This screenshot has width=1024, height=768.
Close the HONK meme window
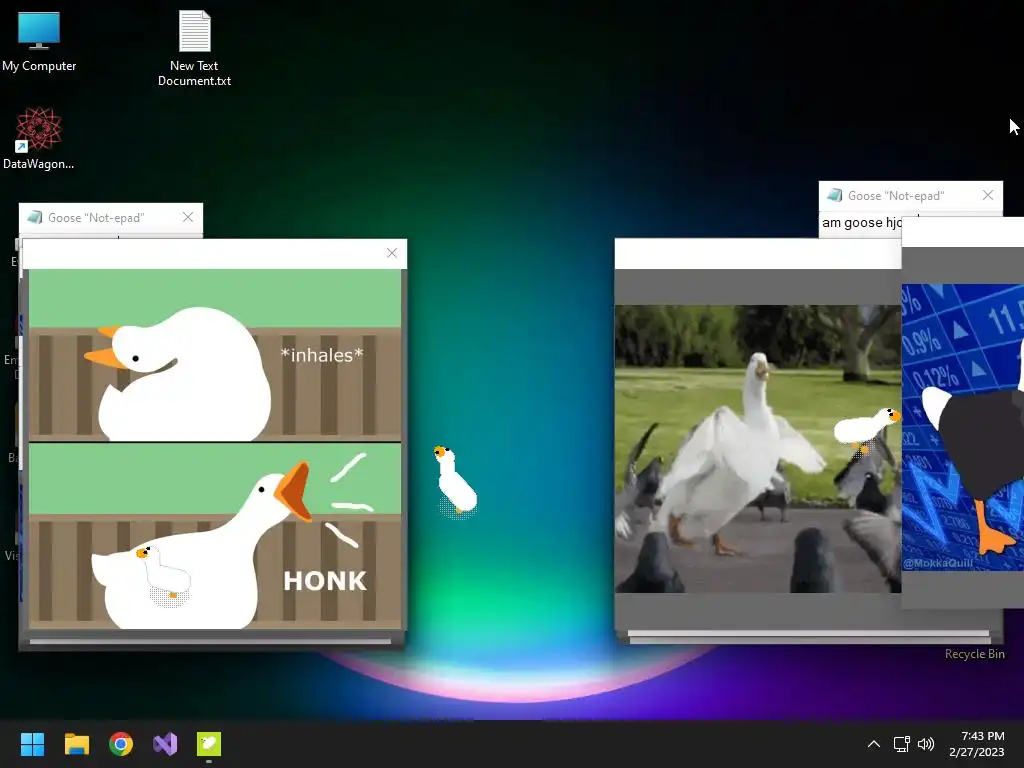tap(392, 253)
